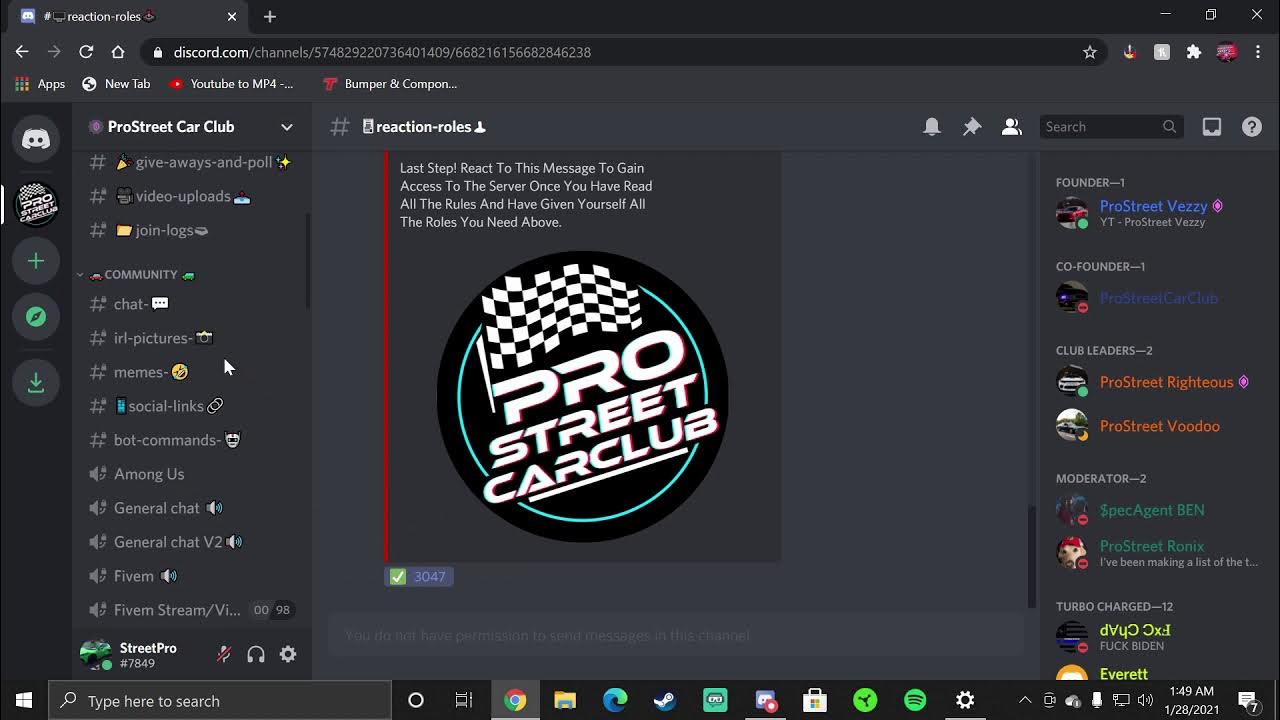1280x720 pixels.
Task: Click the Discord search field
Action: 1110,127
